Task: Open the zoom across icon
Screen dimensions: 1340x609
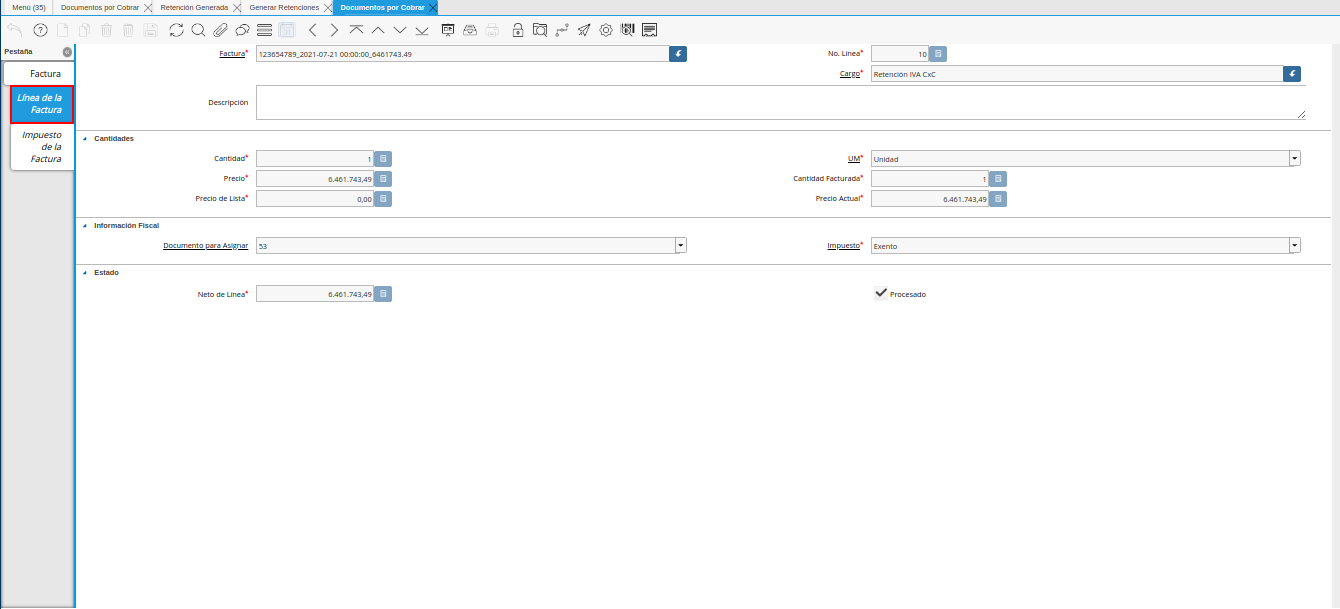Action: [540, 30]
